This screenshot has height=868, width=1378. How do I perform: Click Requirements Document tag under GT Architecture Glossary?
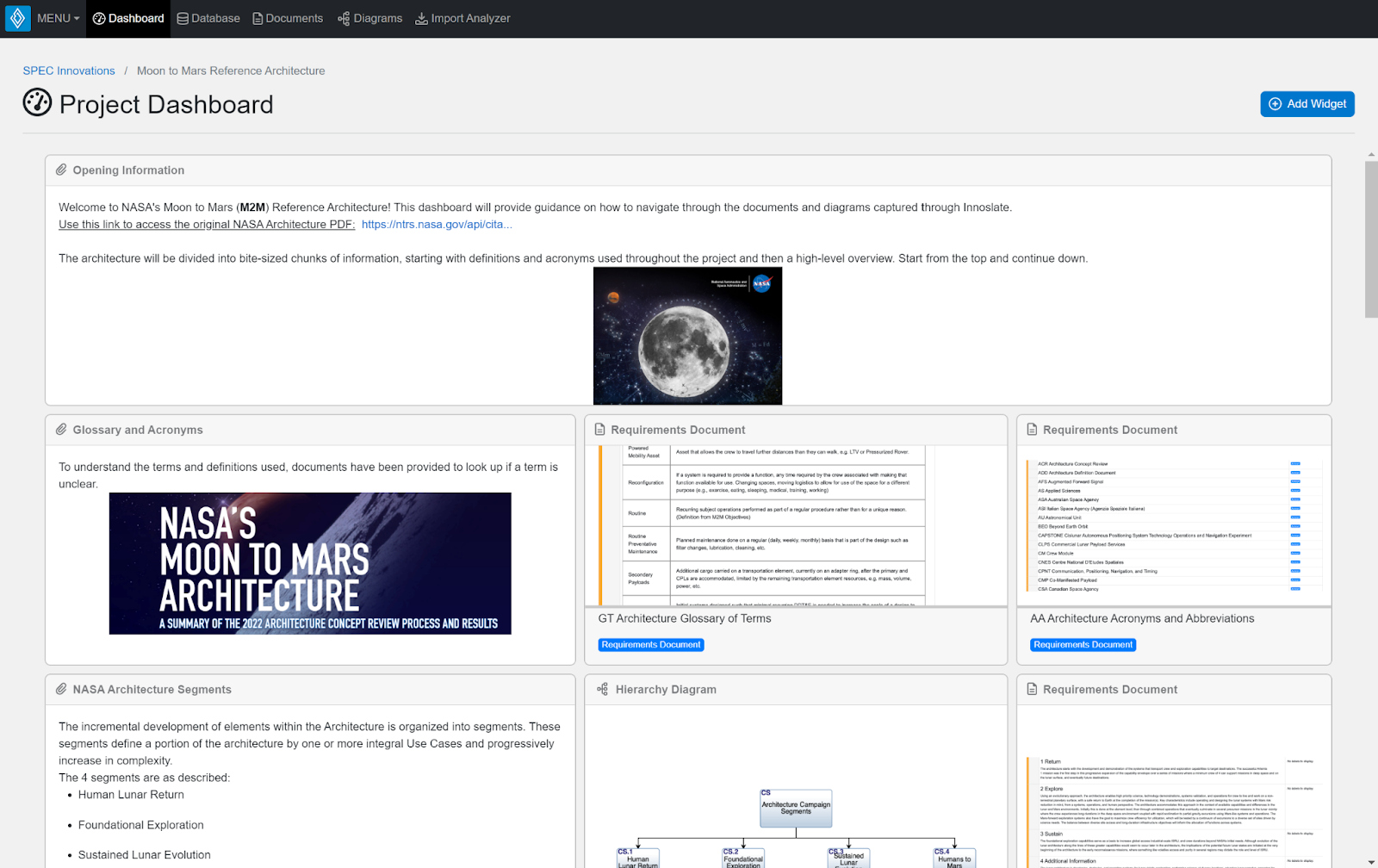[651, 644]
